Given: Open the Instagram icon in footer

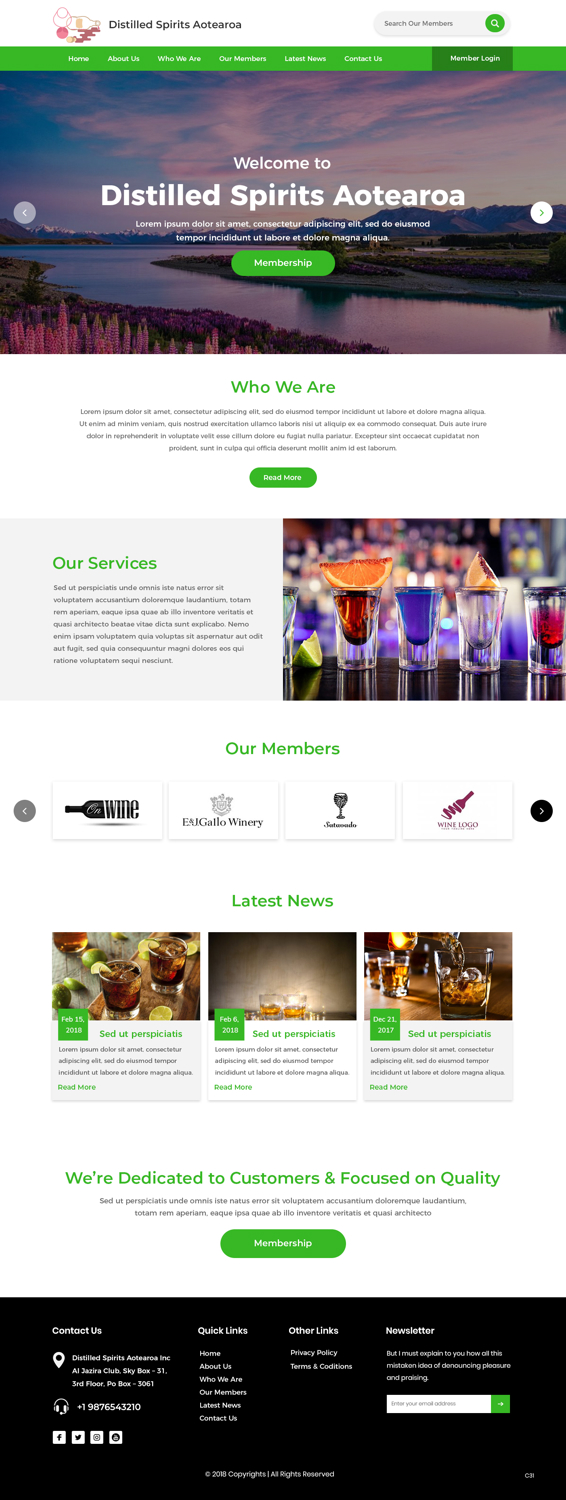Looking at the screenshot, I should (x=97, y=1437).
